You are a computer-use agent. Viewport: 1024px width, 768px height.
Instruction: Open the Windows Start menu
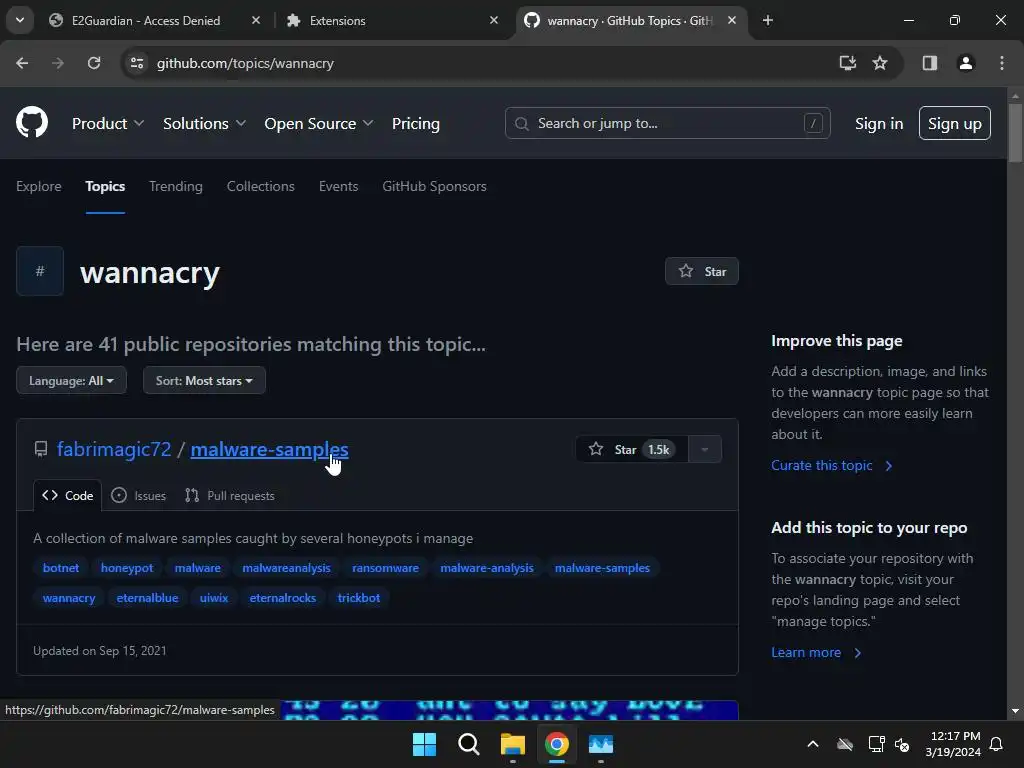tap(424, 744)
